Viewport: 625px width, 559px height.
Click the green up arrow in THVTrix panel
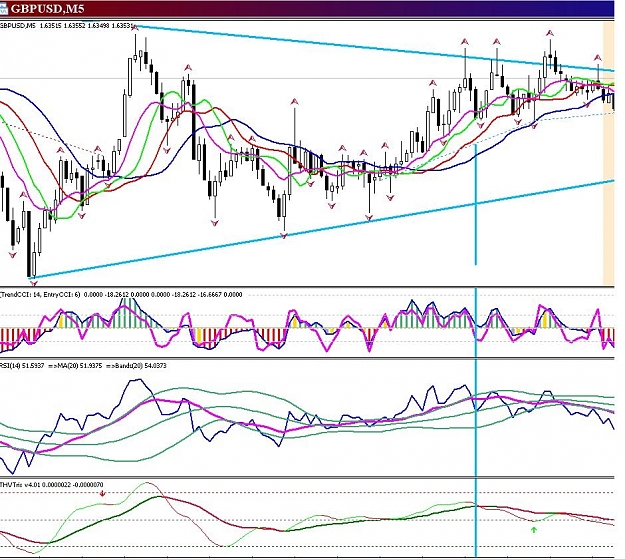(x=534, y=529)
